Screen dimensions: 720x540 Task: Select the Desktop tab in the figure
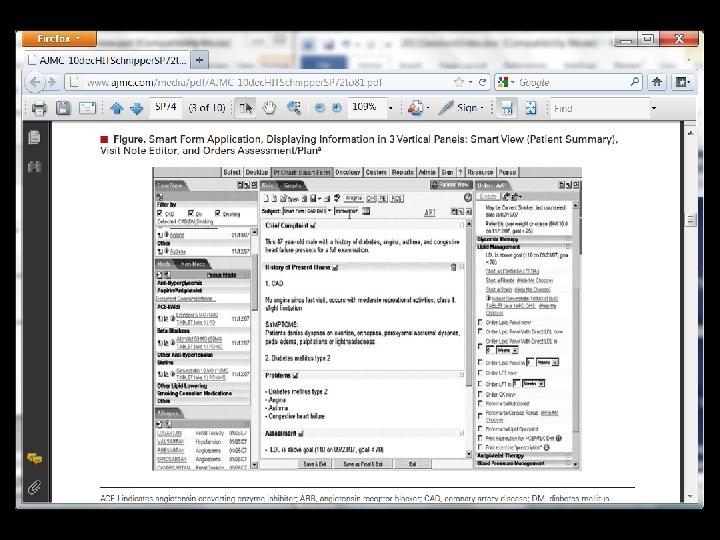[x=257, y=172]
